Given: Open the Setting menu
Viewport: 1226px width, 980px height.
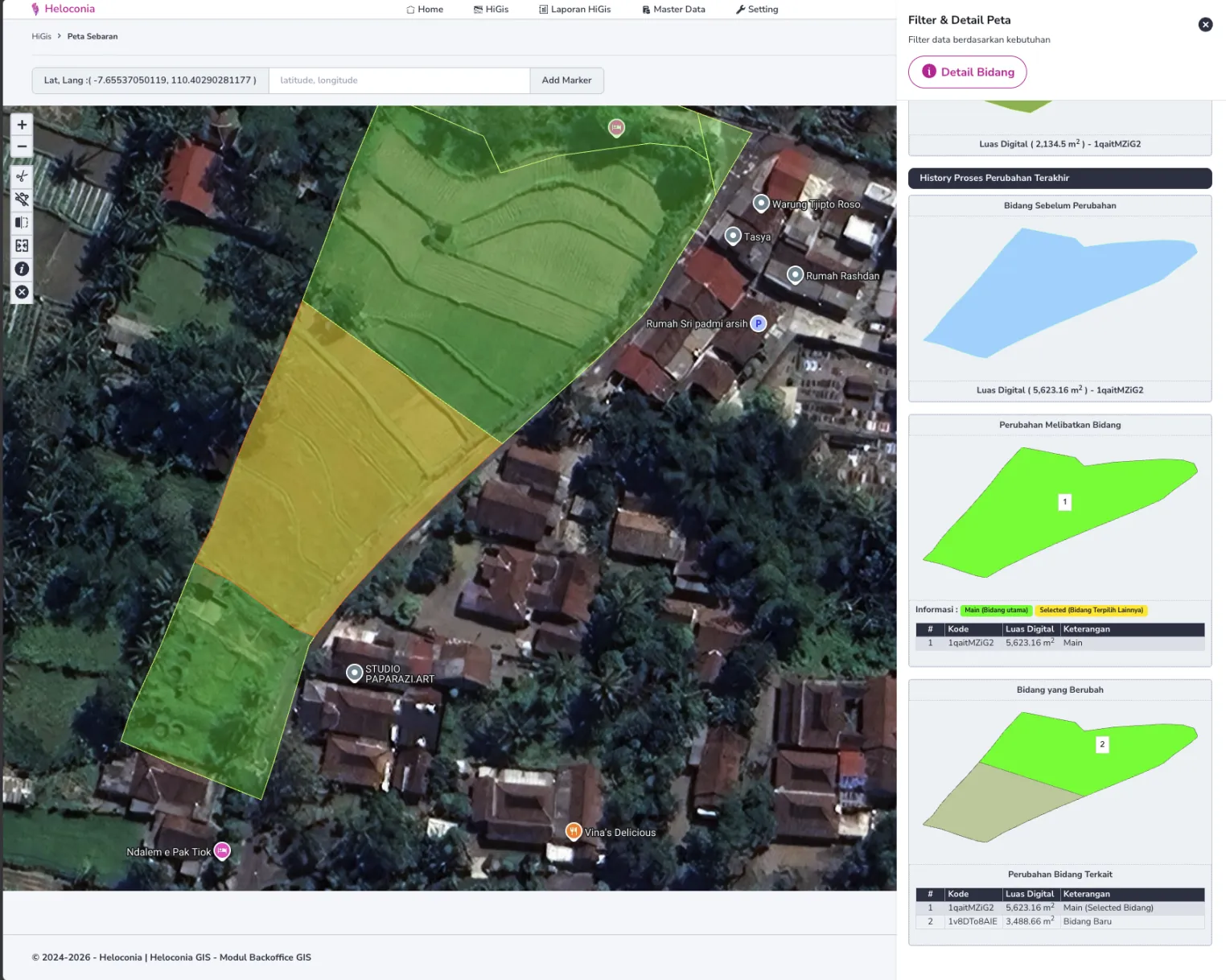Looking at the screenshot, I should pyautogui.click(x=757, y=10).
